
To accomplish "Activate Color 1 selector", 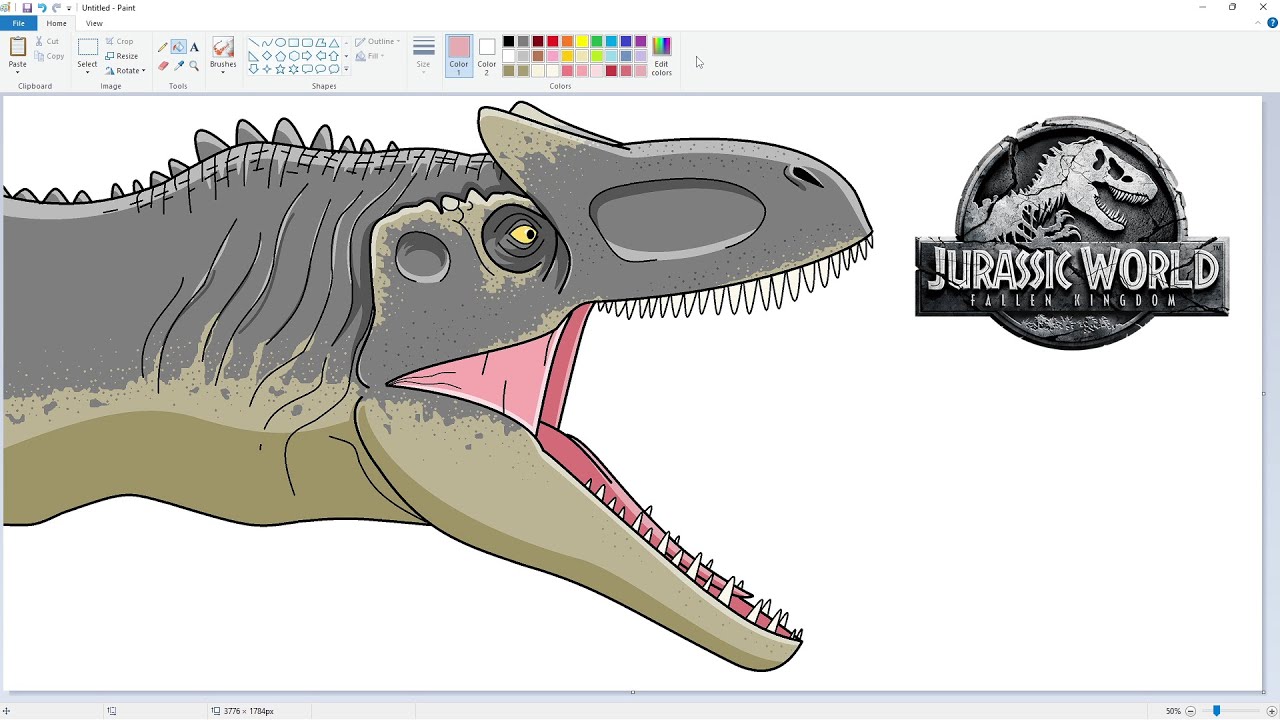I will point(459,56).
